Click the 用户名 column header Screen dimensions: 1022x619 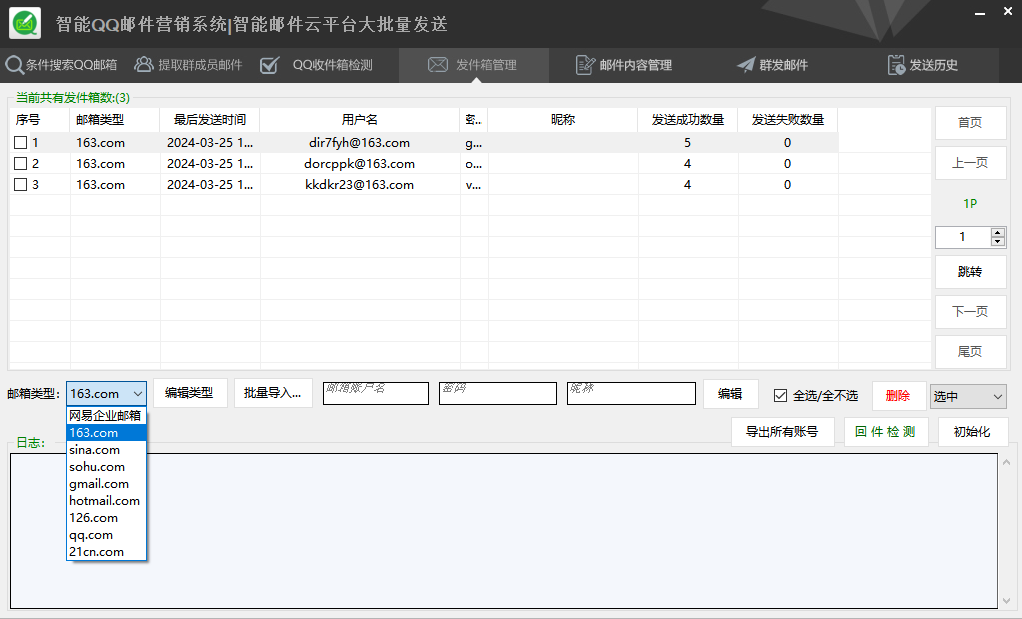[360, 120]
